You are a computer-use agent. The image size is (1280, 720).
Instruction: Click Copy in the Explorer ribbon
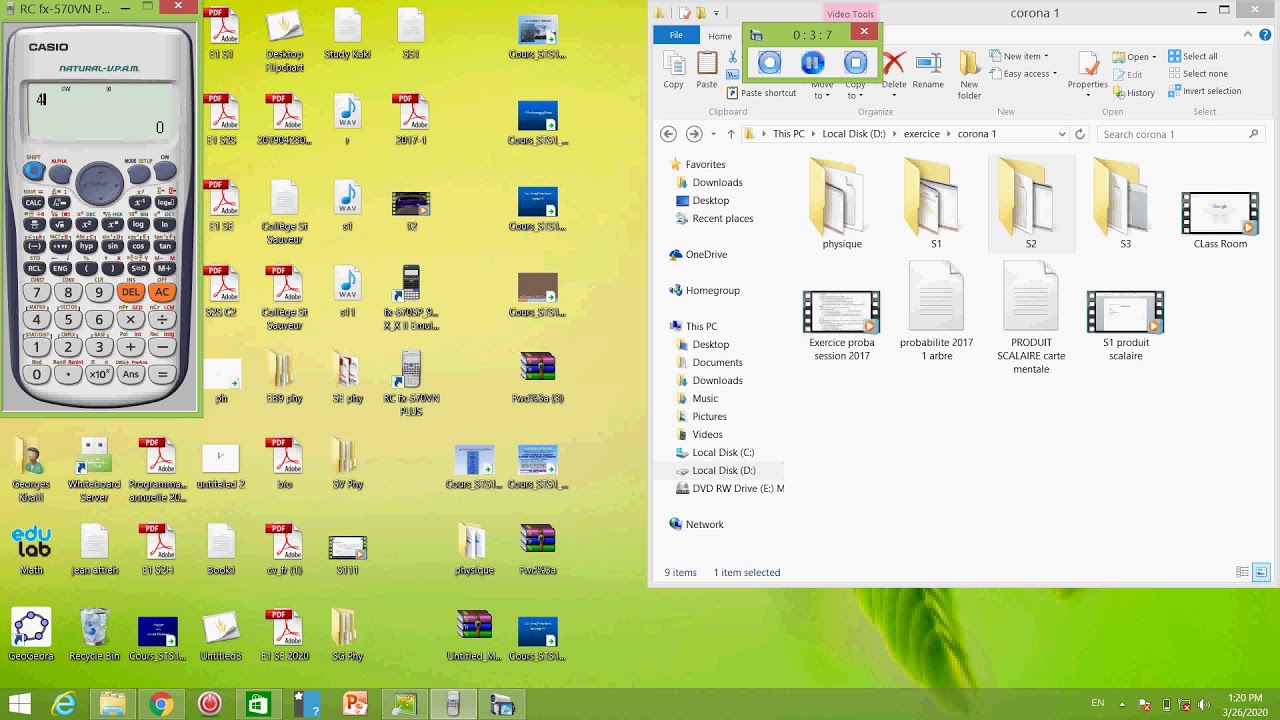pyautogui.click(x=674, y=70)
